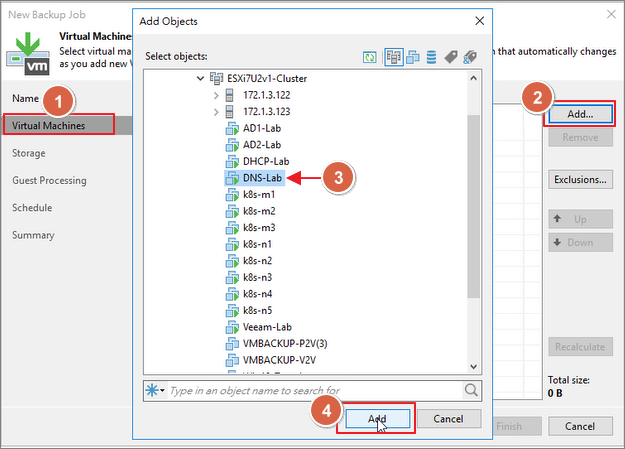Click the magnifier search icon
Image resolution: width=625 pixels, height=449 pixels.
coord(471,390)
